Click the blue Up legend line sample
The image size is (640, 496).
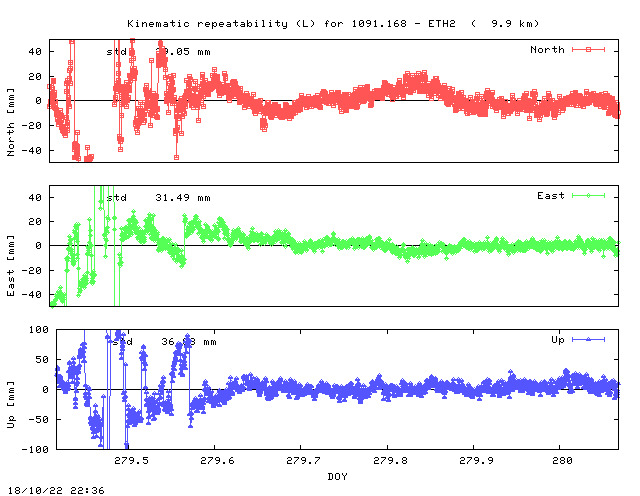click(x=588, y=339)
